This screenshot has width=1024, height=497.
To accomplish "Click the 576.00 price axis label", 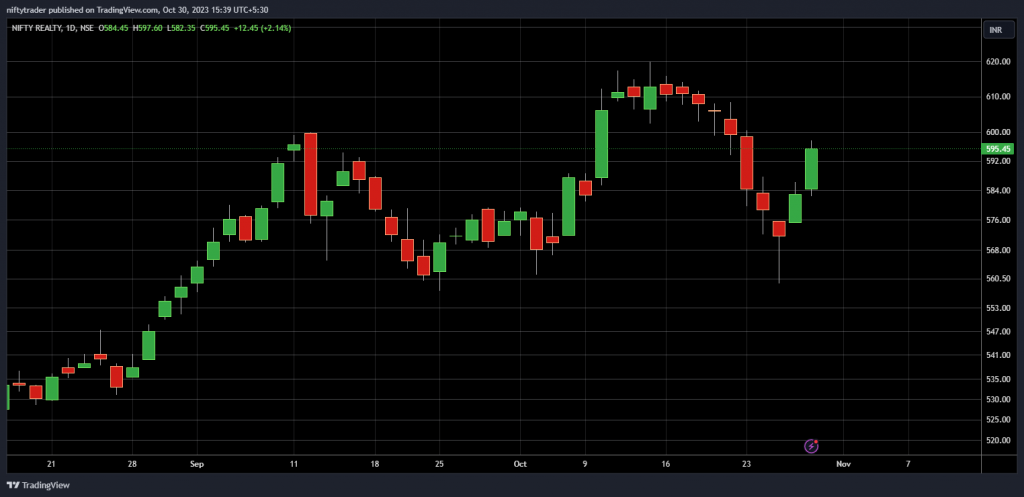I will (x=1000, y=220).
